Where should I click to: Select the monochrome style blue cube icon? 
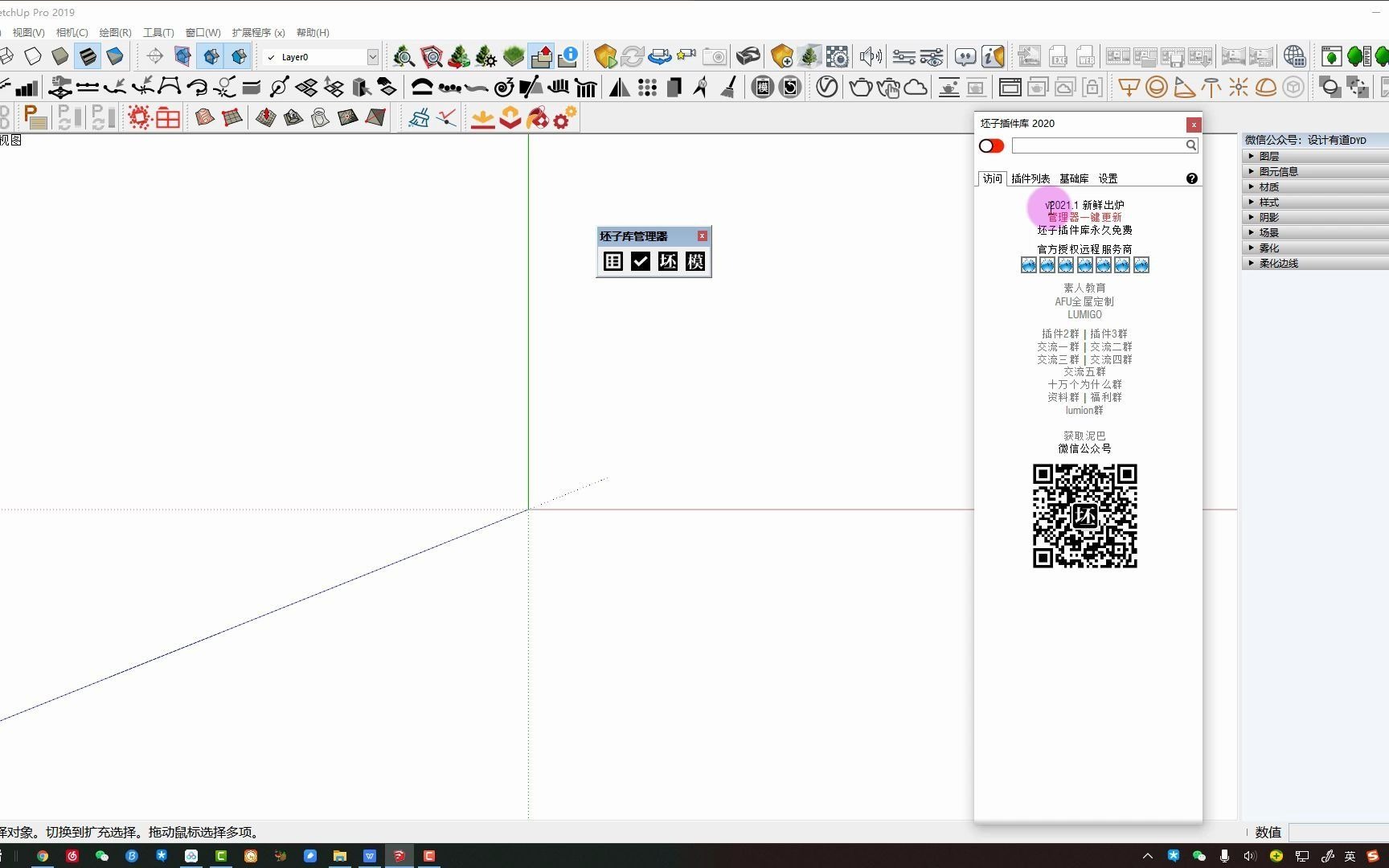pyautogui.click(x=115, y=56)
